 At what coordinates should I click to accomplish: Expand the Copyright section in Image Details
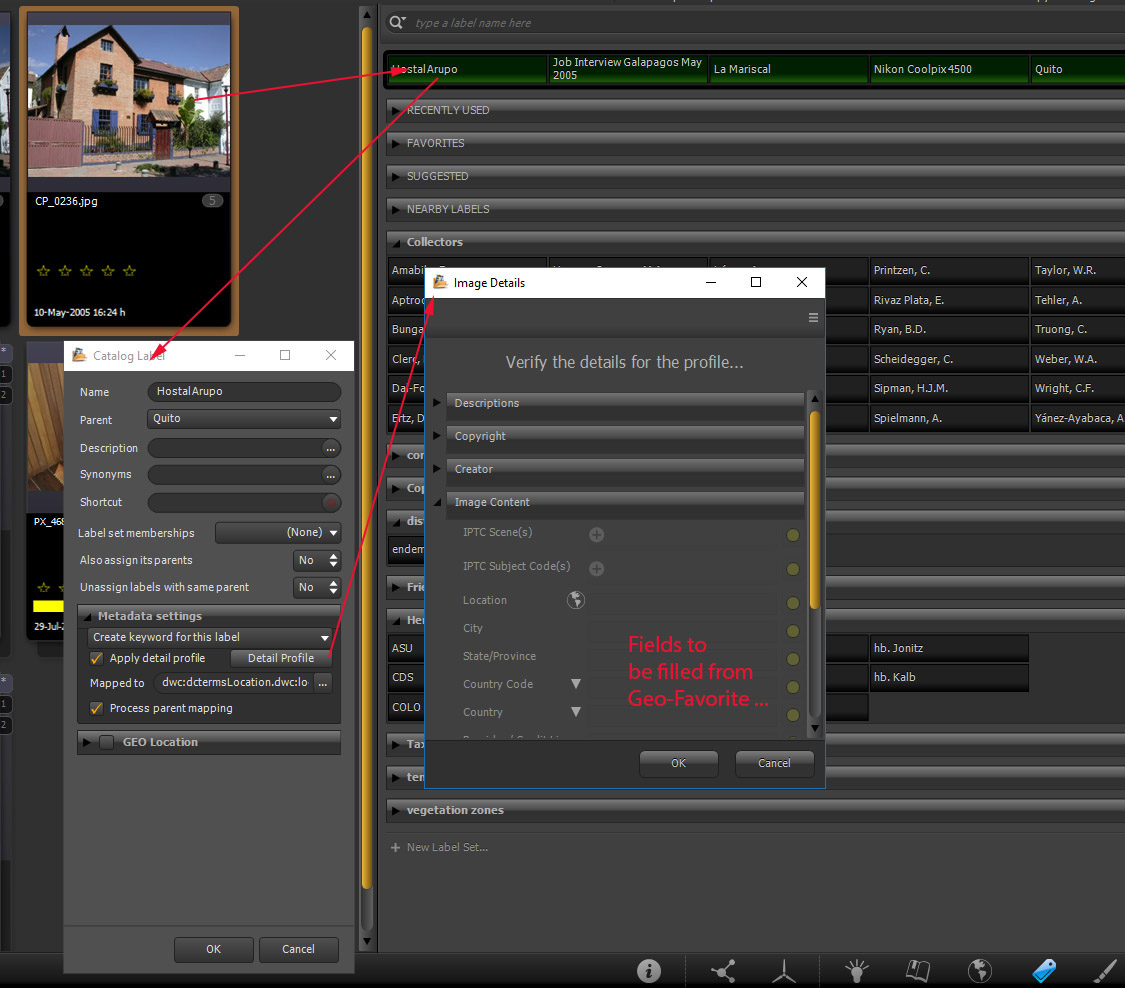coord(436,436)
